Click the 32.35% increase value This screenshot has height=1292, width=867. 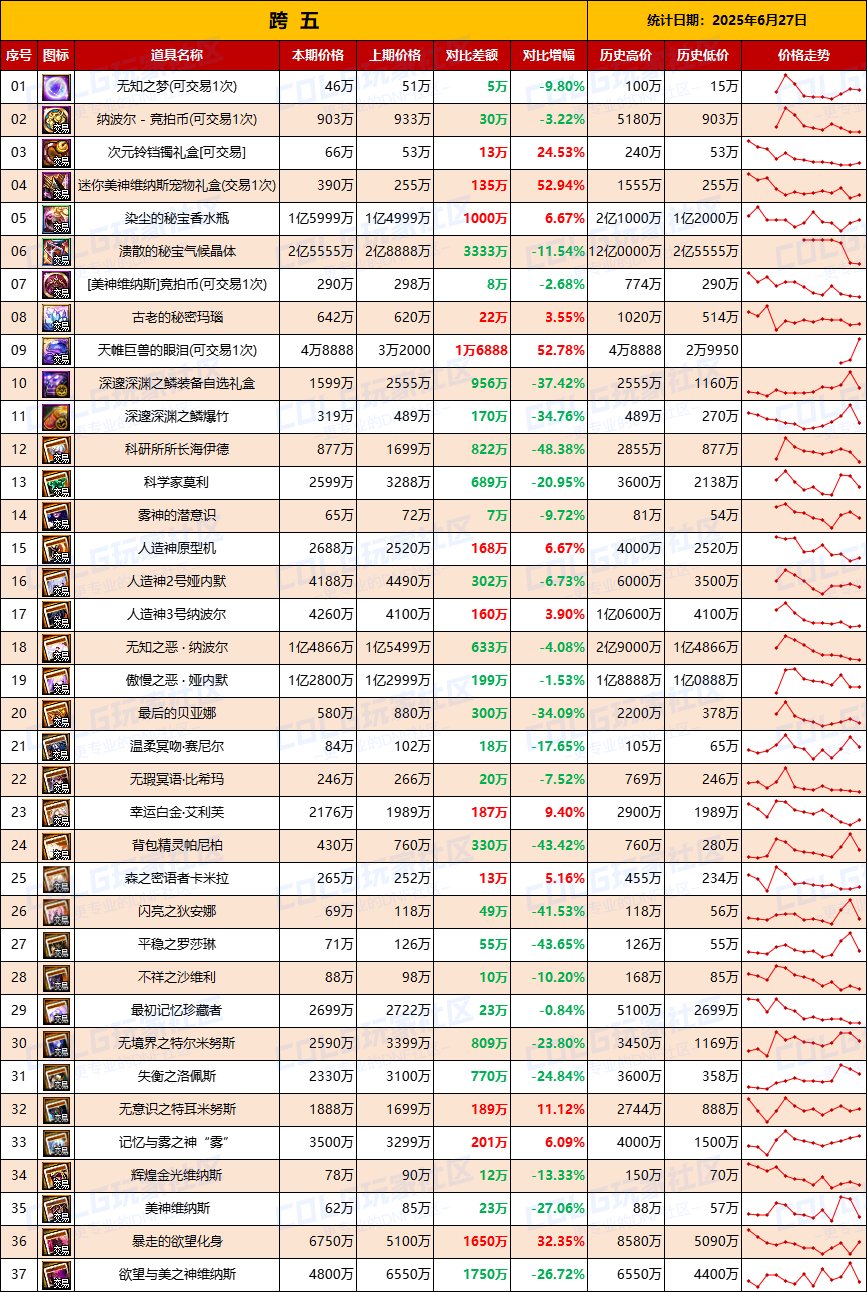(x=561, y=1242)
